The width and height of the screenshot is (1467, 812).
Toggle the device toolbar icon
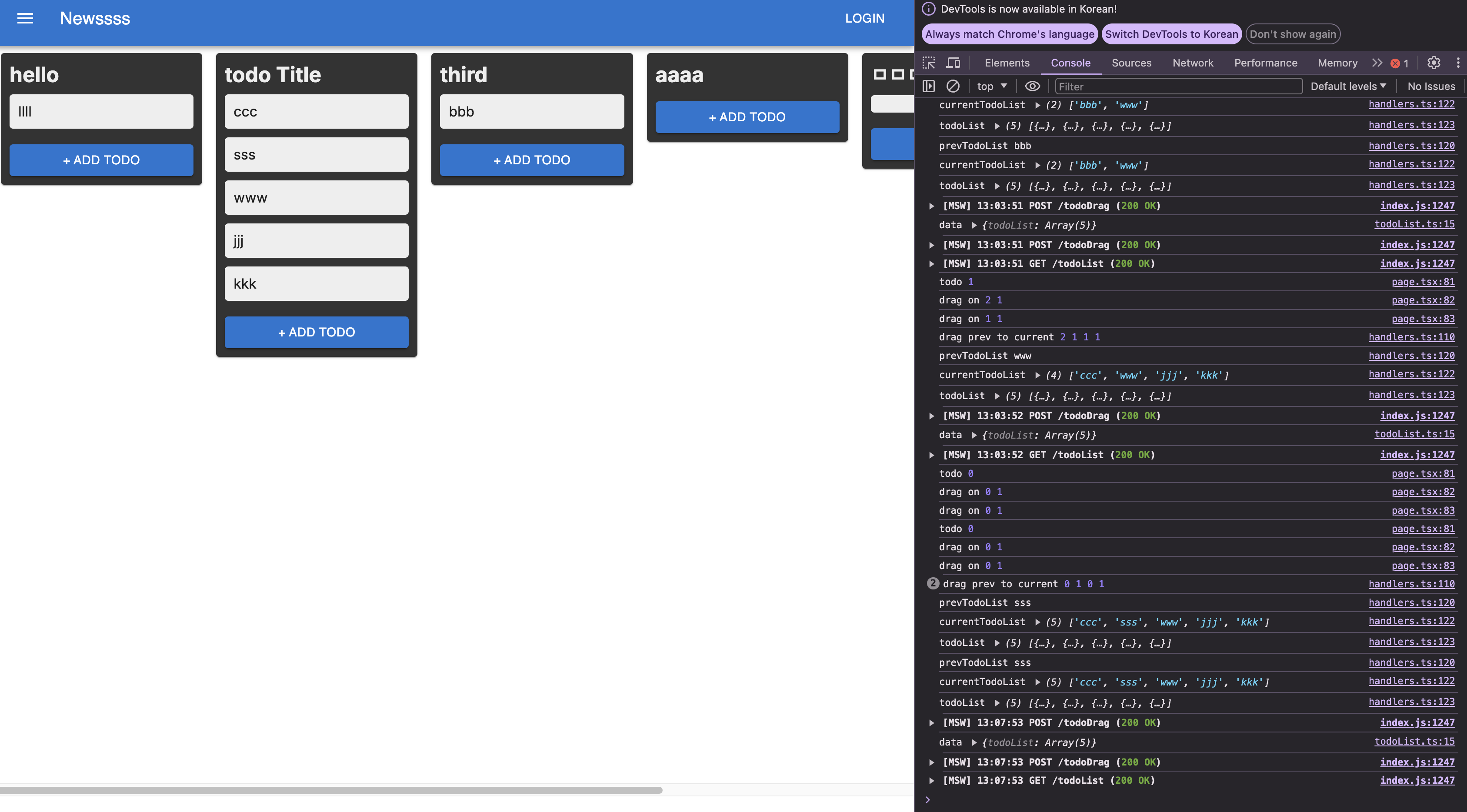pyautogui.click(x=953, y=63)
